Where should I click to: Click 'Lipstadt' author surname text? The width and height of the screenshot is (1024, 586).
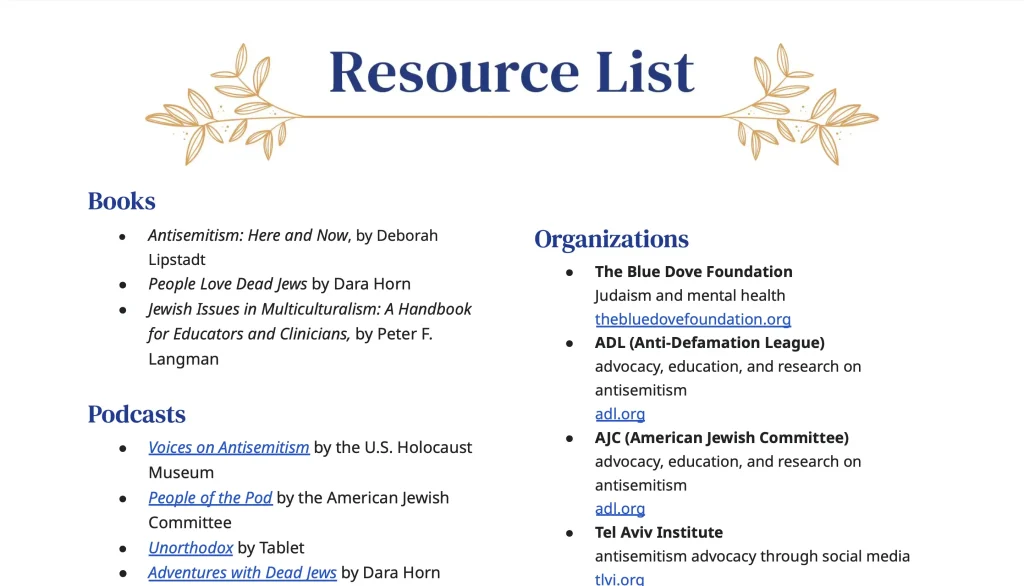tap(176, 260)
